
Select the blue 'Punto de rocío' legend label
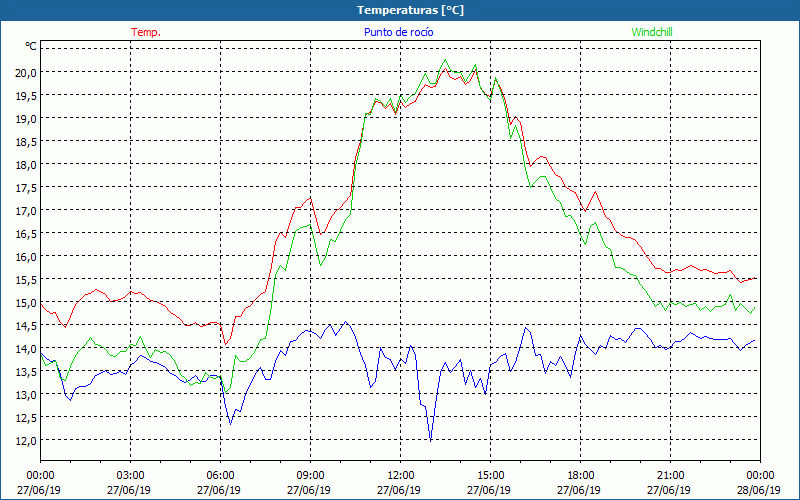tap(398, 32)
